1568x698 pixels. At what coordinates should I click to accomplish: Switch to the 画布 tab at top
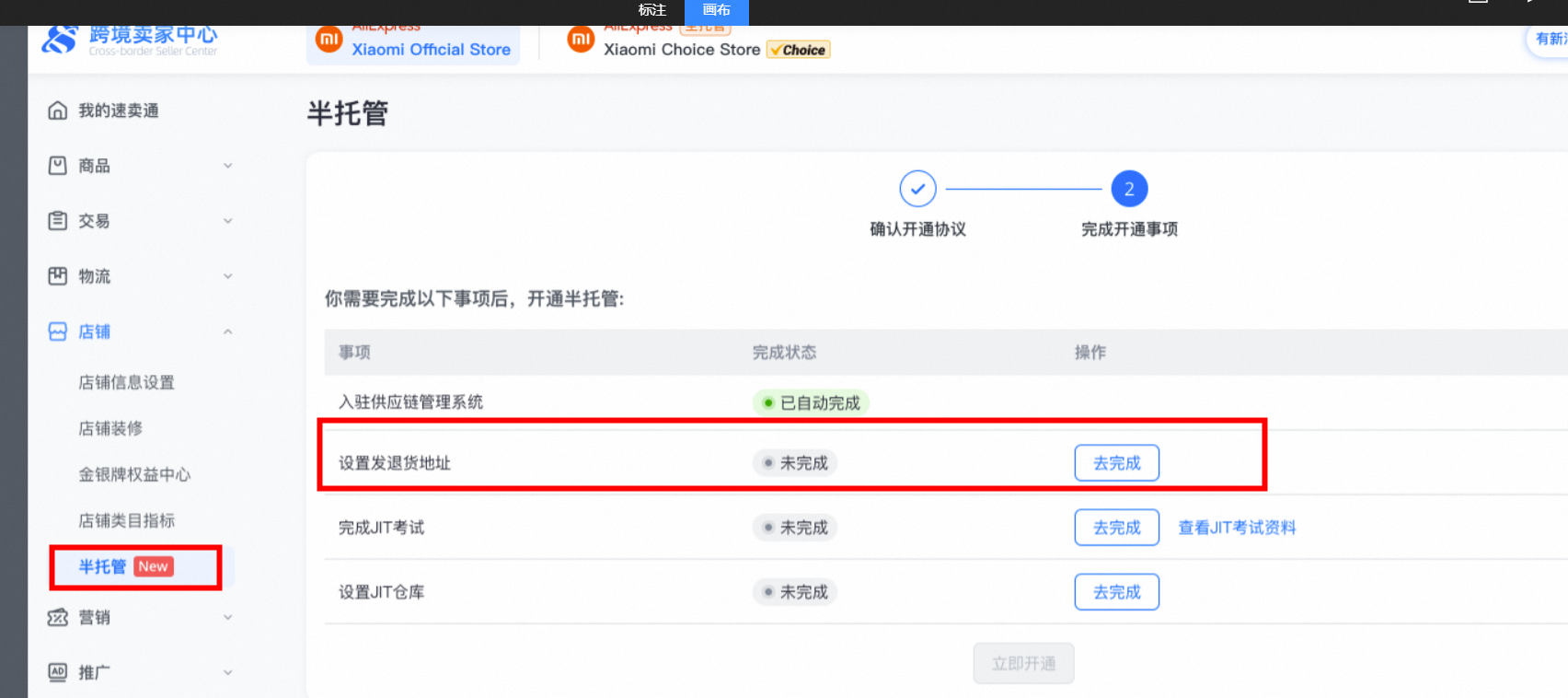coord(717,10)
